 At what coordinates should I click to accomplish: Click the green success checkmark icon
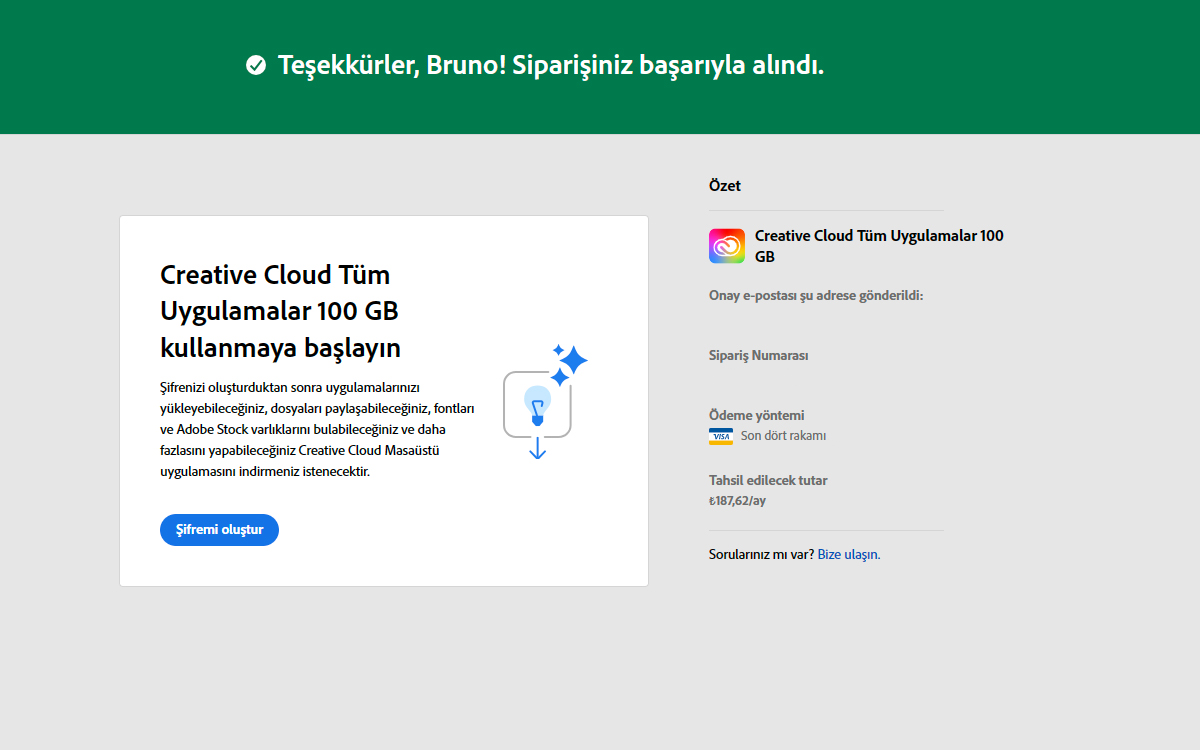click(x=256, y=66)
